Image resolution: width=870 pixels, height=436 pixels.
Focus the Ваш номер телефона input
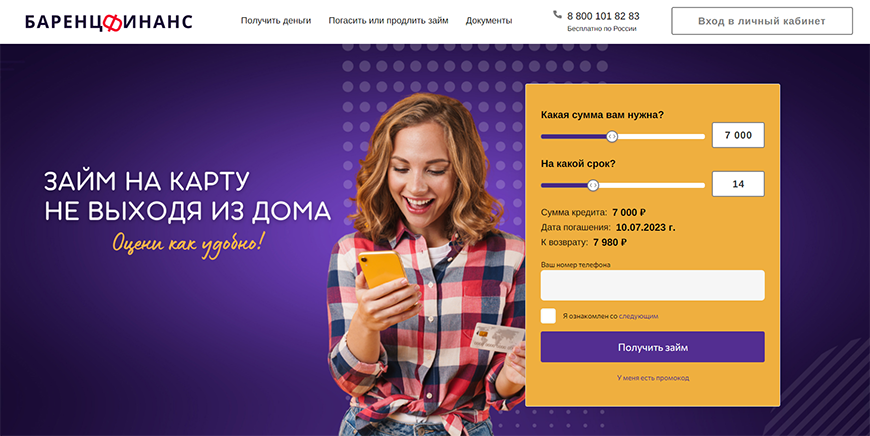[x=652, y=285]
